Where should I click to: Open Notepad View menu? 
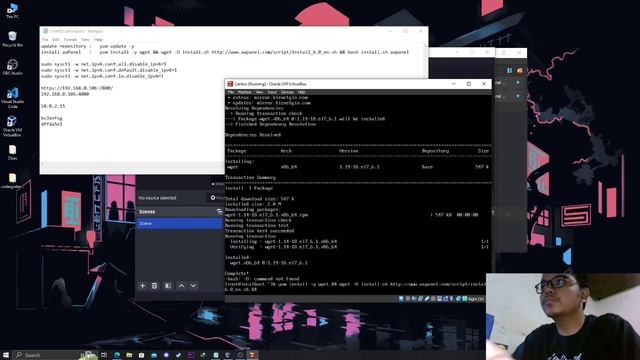(85, 40)
